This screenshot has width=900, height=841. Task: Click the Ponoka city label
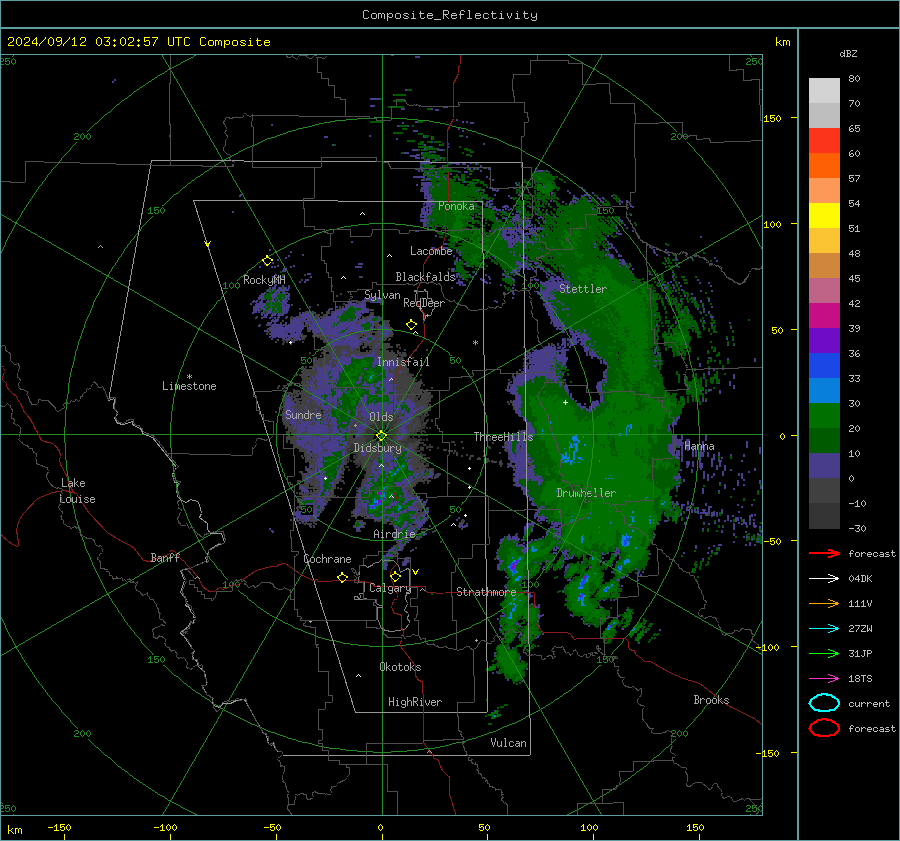pyautogui.click(x=456, y=206)
